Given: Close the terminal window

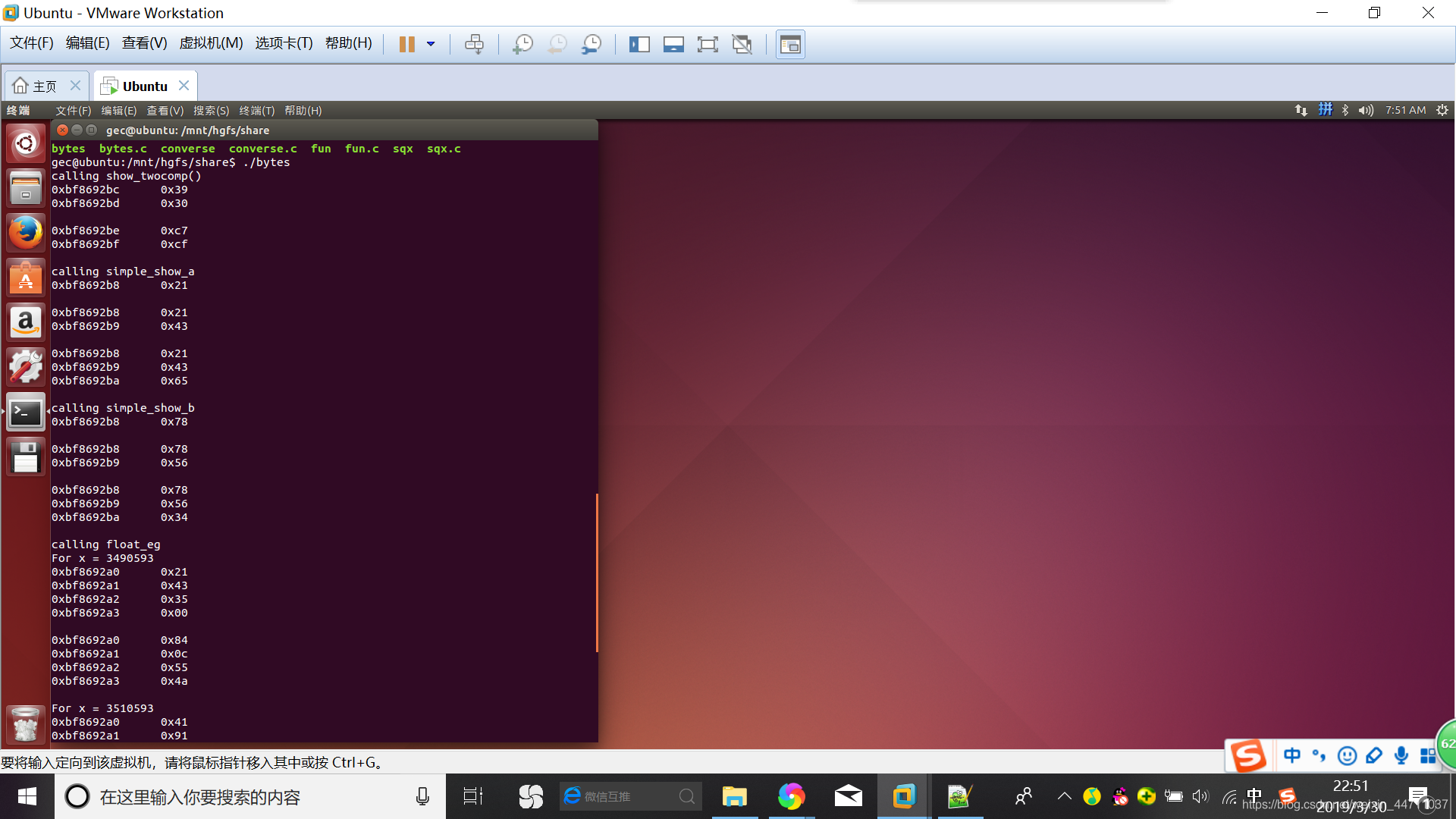Looking at the screenshot, I should [63, 130].
